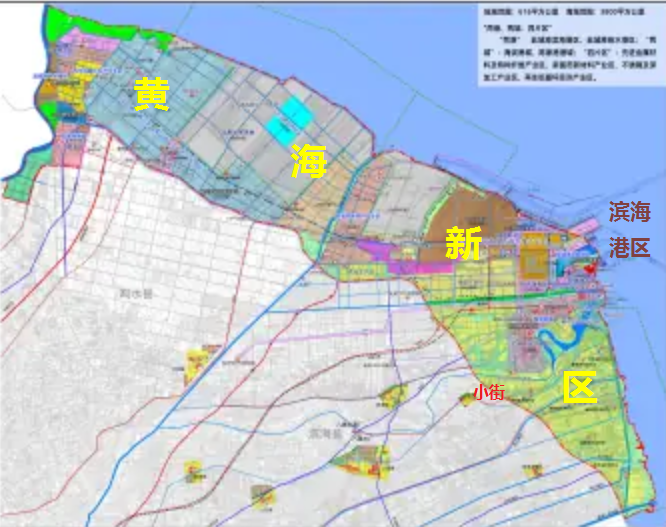The image size is (666, 527).
Task: Click the large yellow 区 character
Action: tap(579, 387)
